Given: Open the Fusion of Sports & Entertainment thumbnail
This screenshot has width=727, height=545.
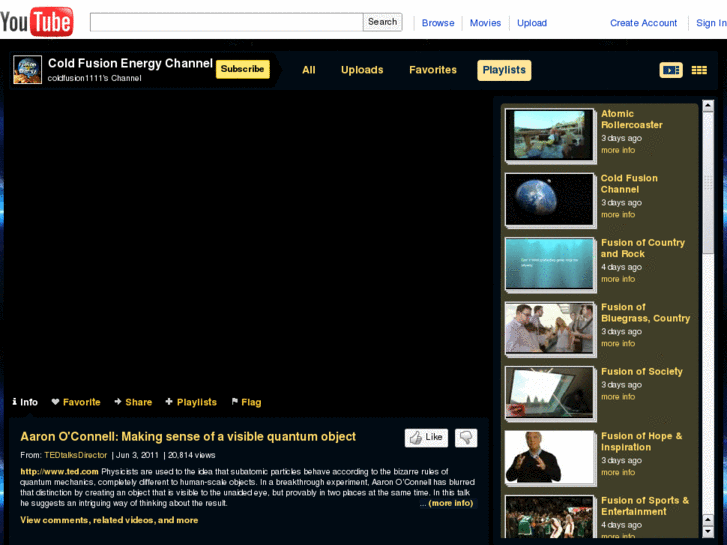Looking at the screenshot, I should point(549,516).
